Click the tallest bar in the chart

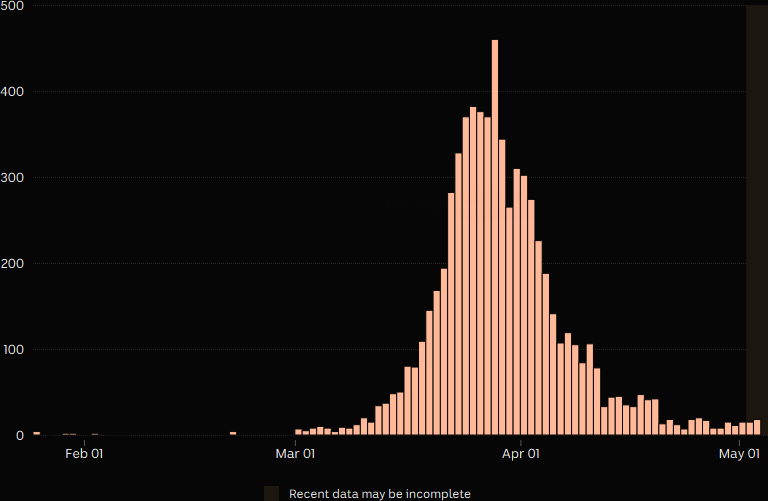tap(495, 238)
